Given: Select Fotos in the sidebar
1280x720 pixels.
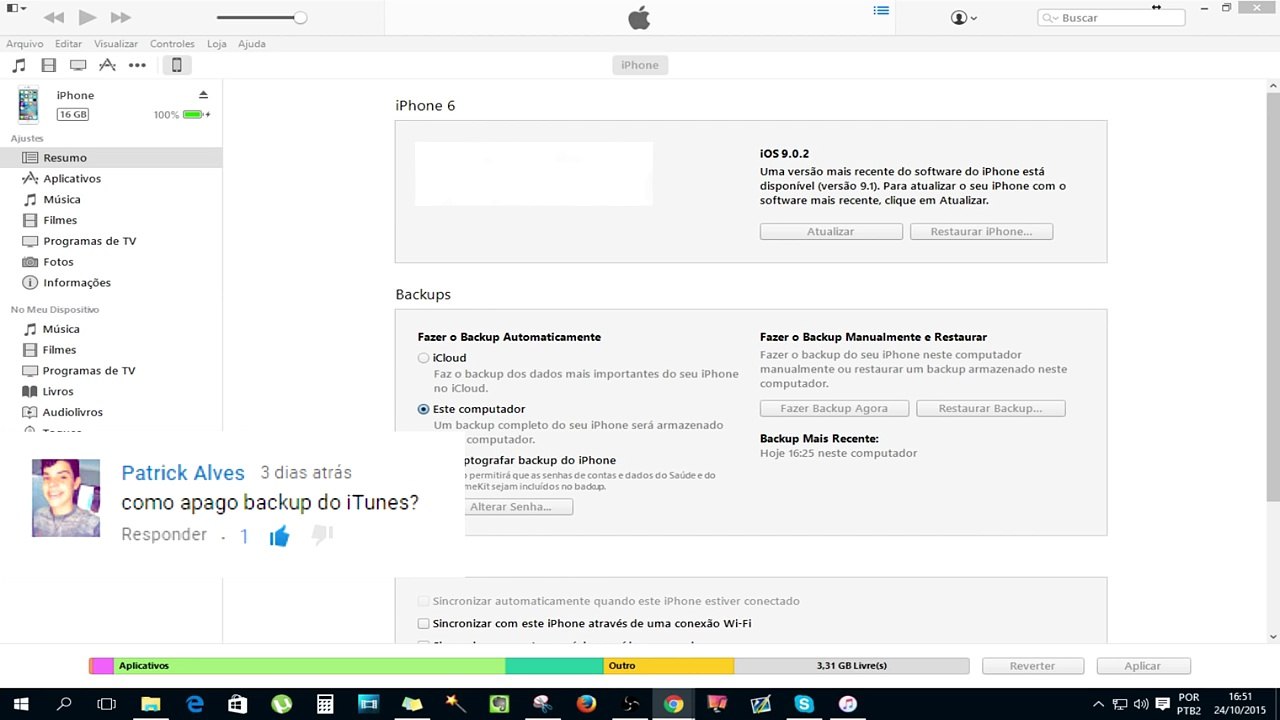Looking at the screenshot, I should coord(111,262).
